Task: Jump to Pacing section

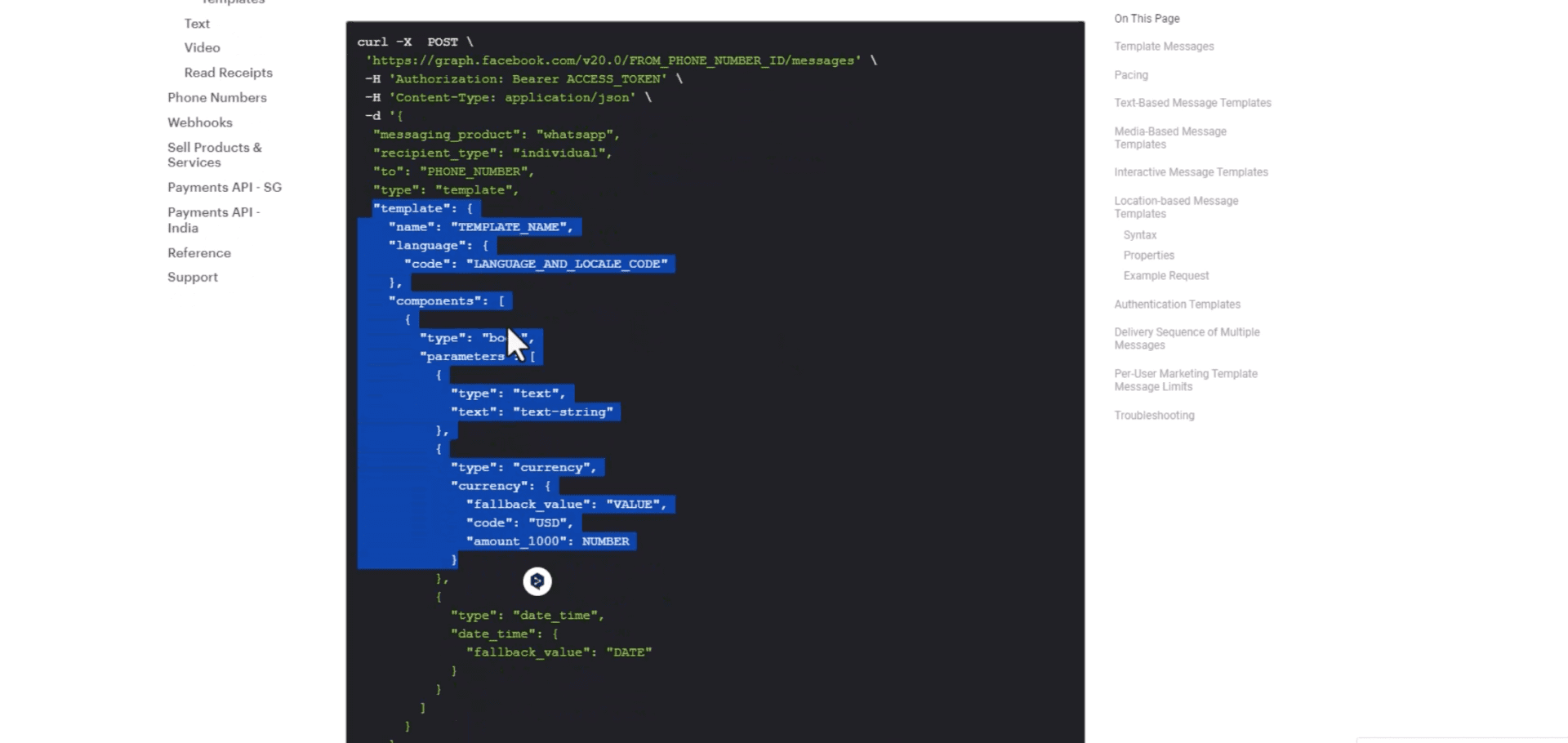Action: (x=1131, y=75)
